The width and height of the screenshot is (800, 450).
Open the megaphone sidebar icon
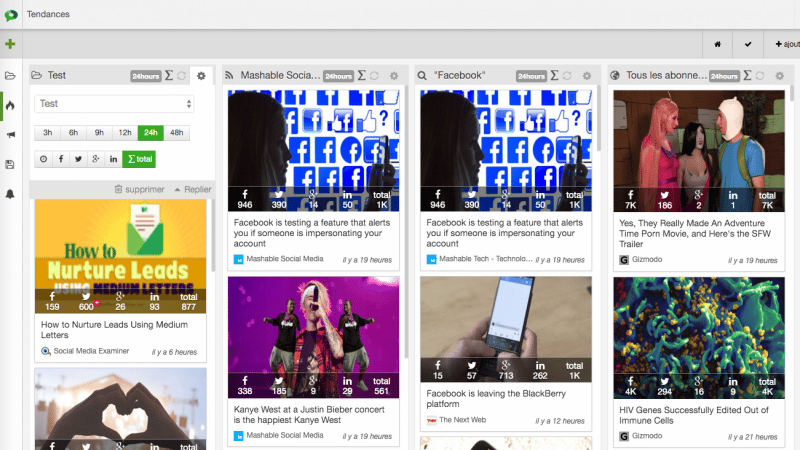click(10, 135)
